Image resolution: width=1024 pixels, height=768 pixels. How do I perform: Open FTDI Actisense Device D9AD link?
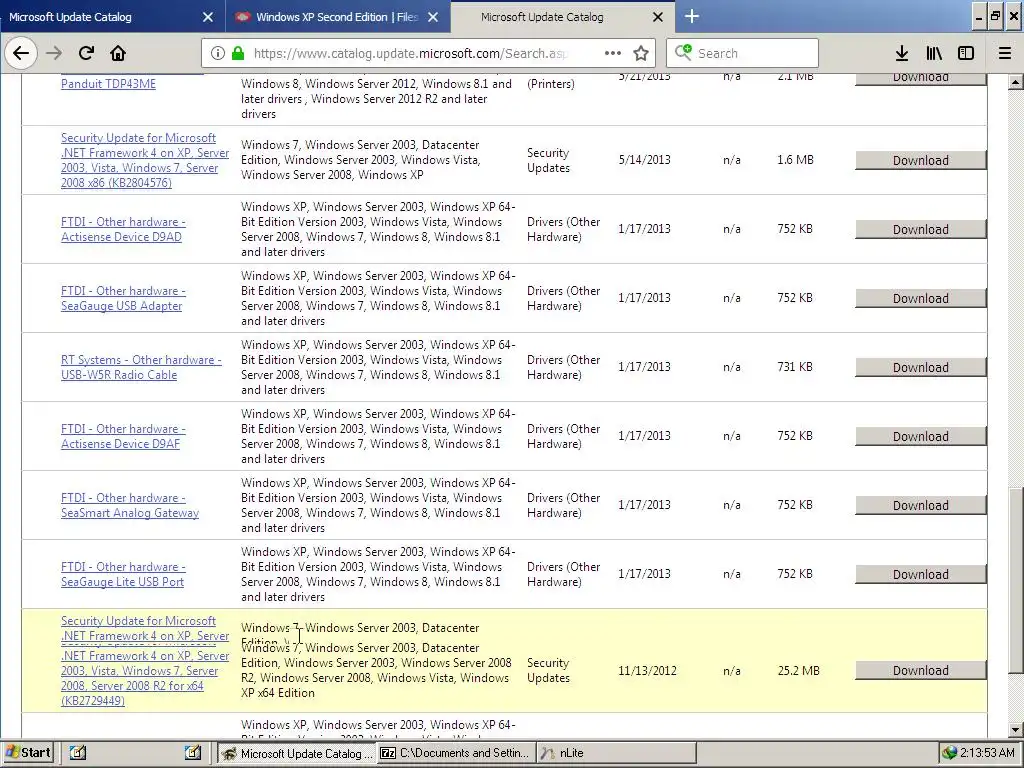point(123,229)
